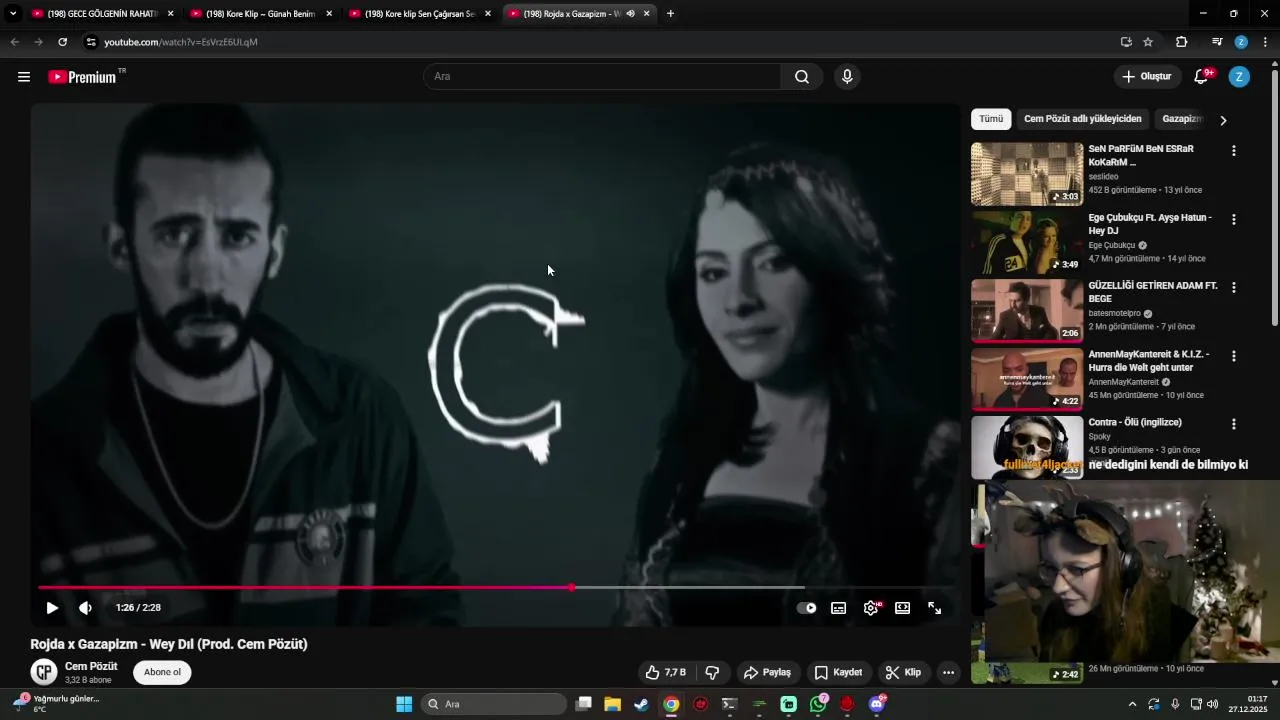Click the progress bar scrubber handle
1280x720 pixels.
[572, 588]
